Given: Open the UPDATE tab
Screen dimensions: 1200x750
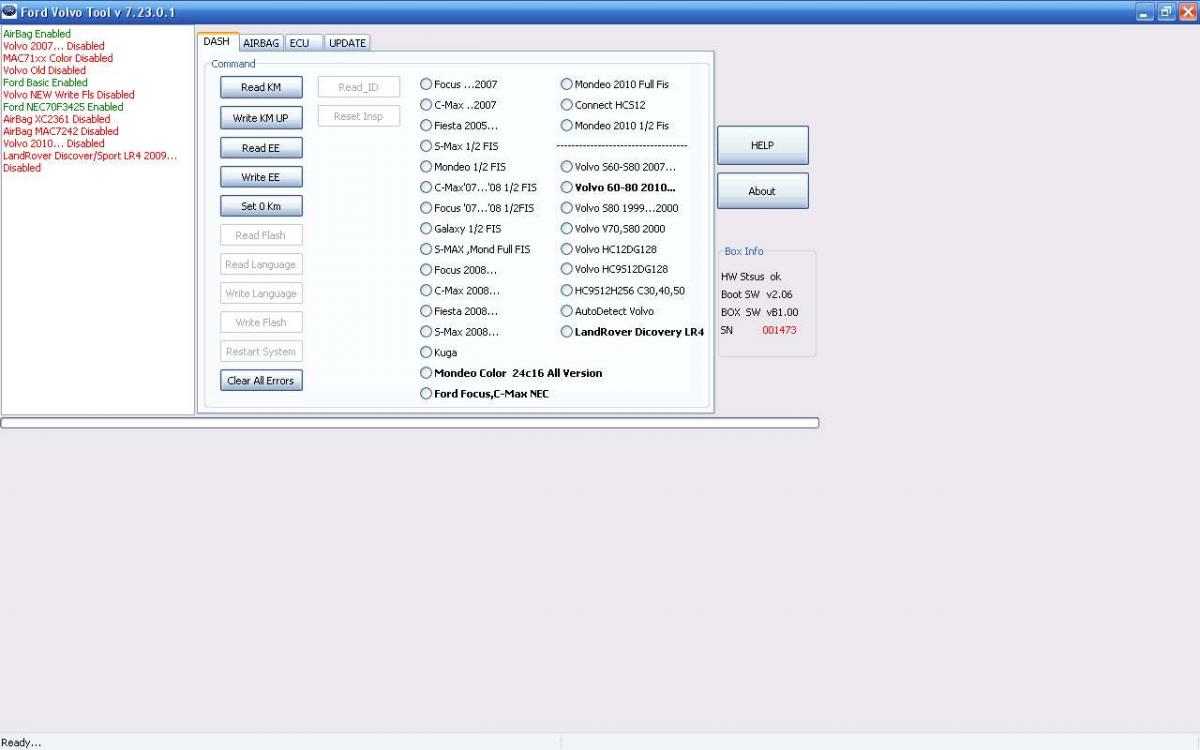Looking at the screenshot, I should (347, 43).
